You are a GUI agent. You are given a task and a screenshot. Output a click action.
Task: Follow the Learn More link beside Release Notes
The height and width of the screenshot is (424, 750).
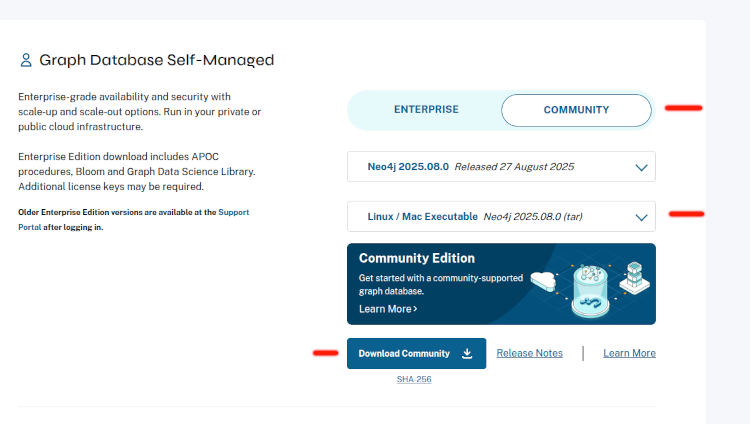click(x=629, y=353)
